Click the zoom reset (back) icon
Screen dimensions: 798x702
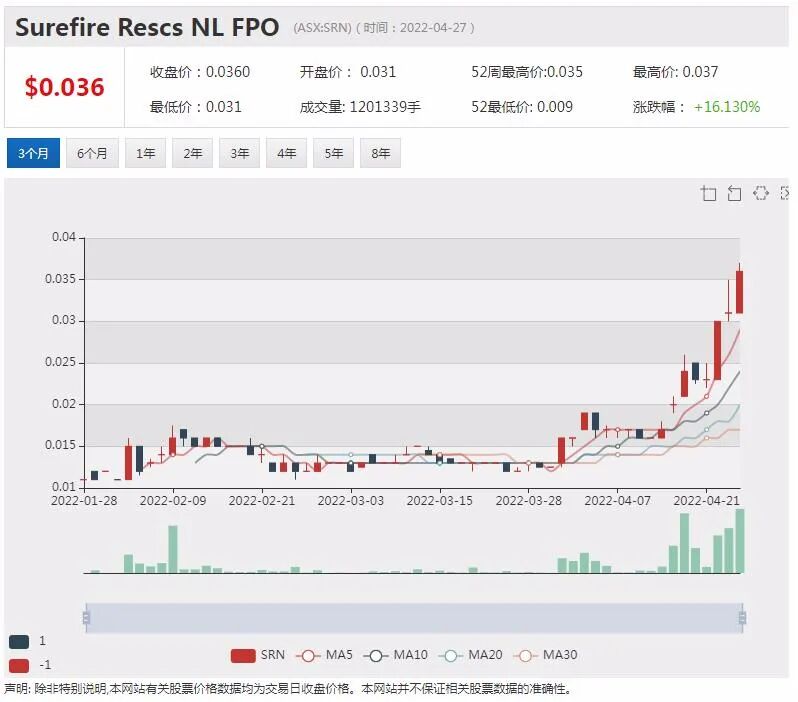coord(734,193)
